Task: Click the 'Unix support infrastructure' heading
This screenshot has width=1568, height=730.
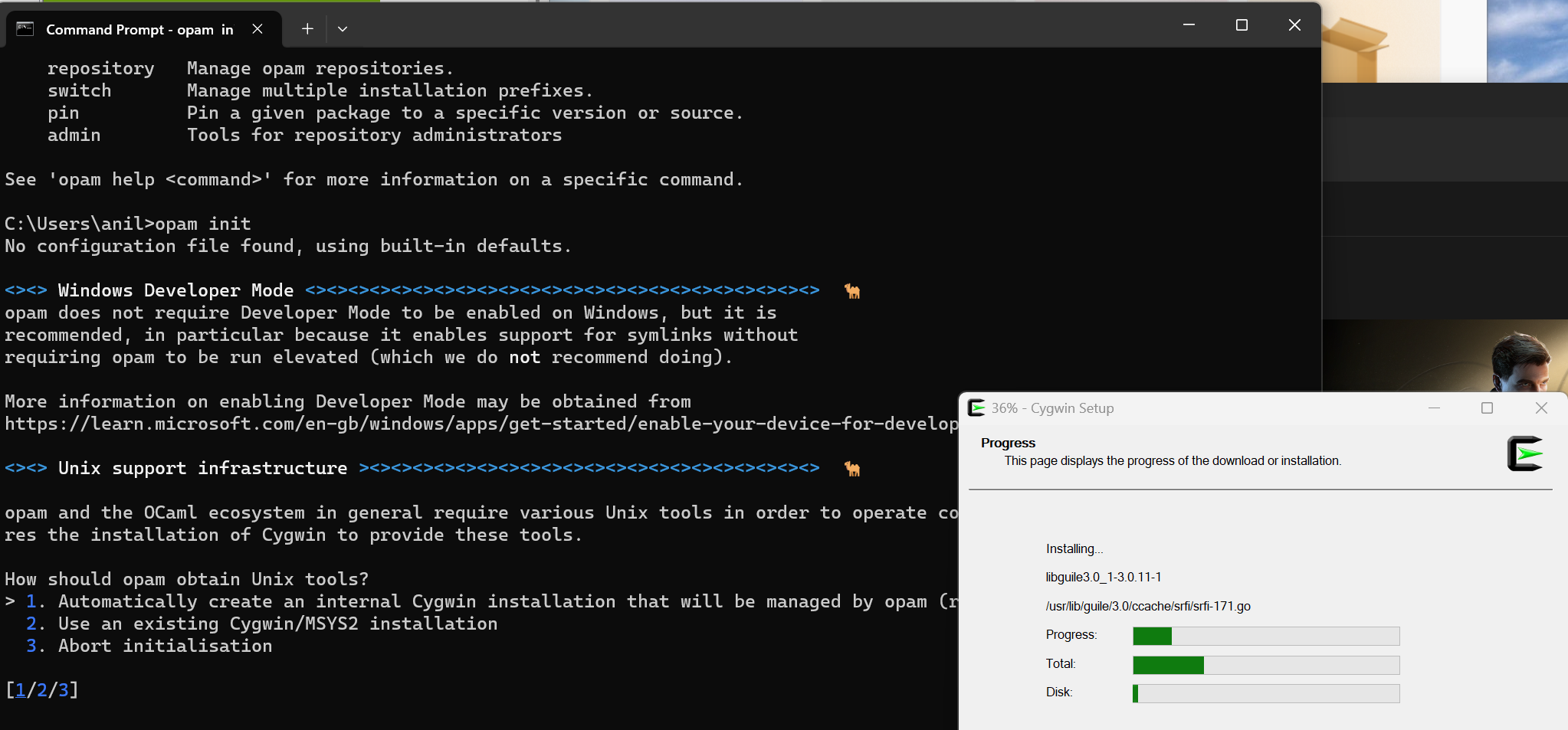Action: point(203,468)
